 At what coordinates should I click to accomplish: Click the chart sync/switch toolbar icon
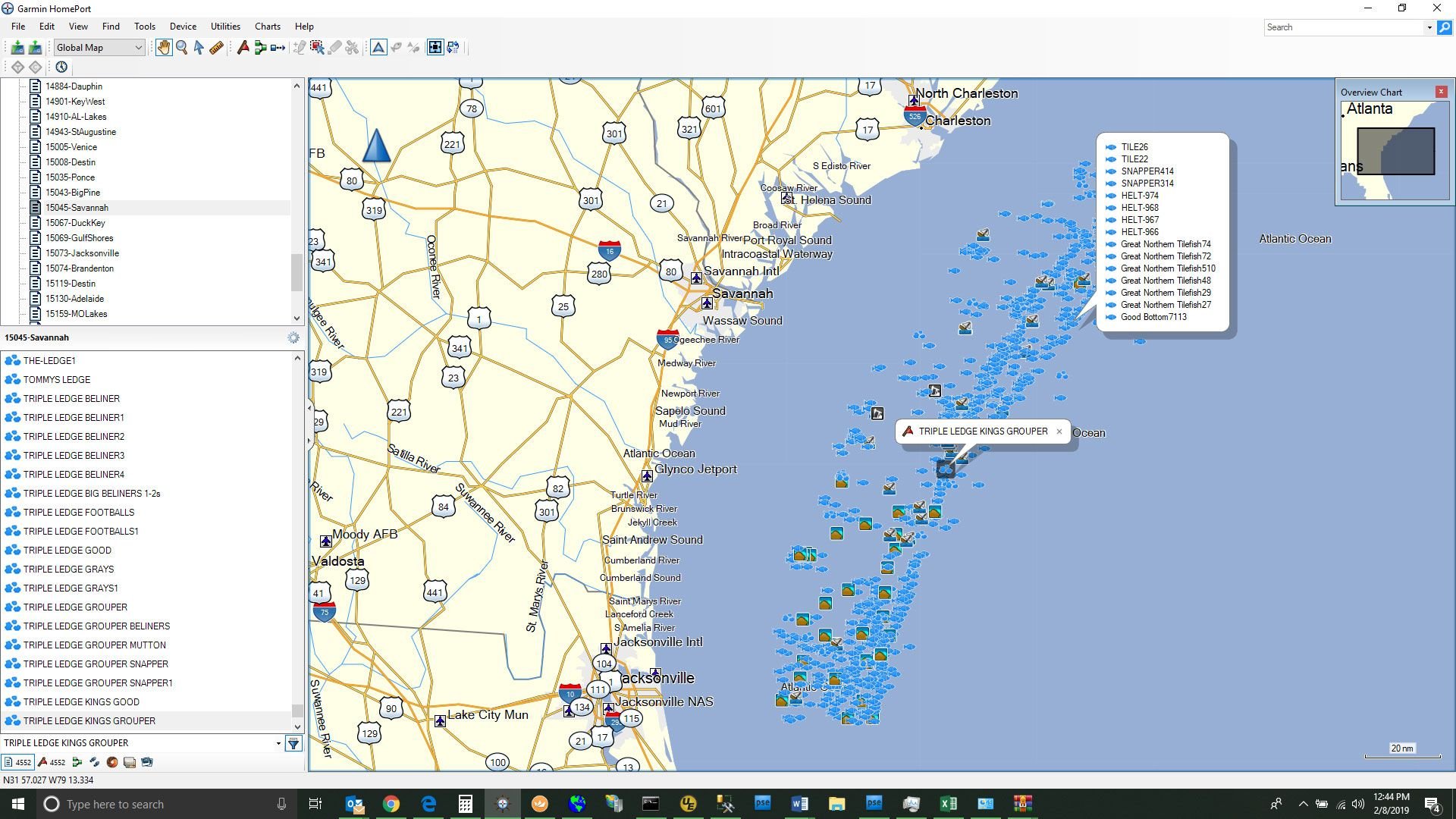[x=453, y=48]
